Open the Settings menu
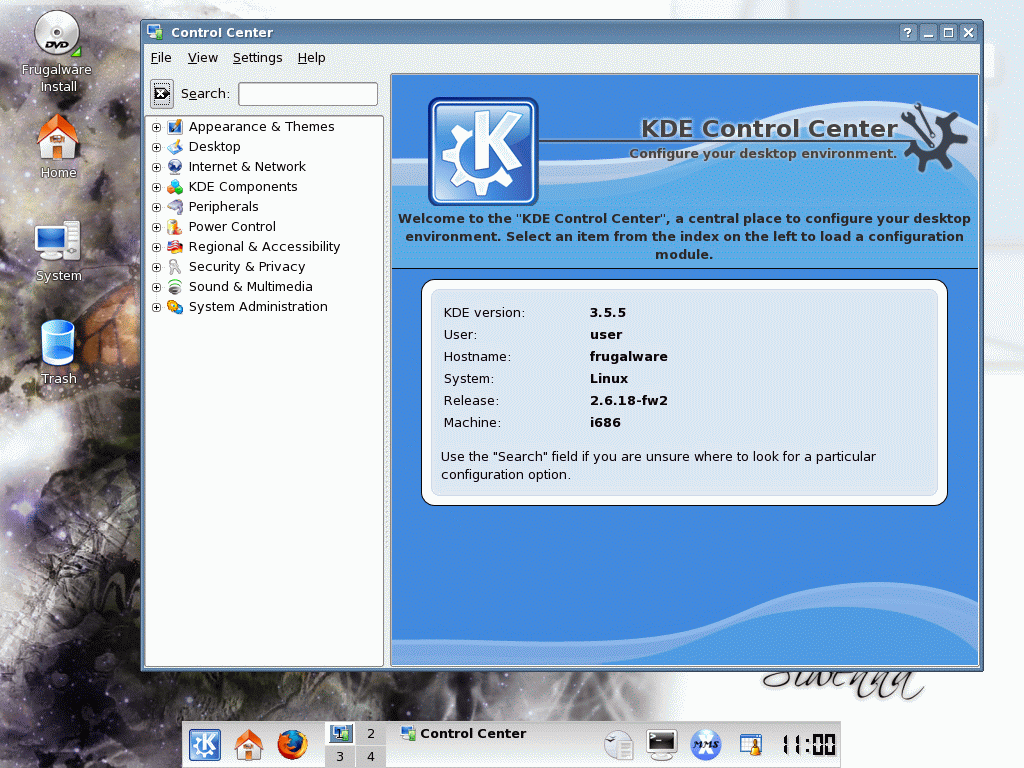The width and height of the screenshot is (1024, 768). click(x=257, y=58)
